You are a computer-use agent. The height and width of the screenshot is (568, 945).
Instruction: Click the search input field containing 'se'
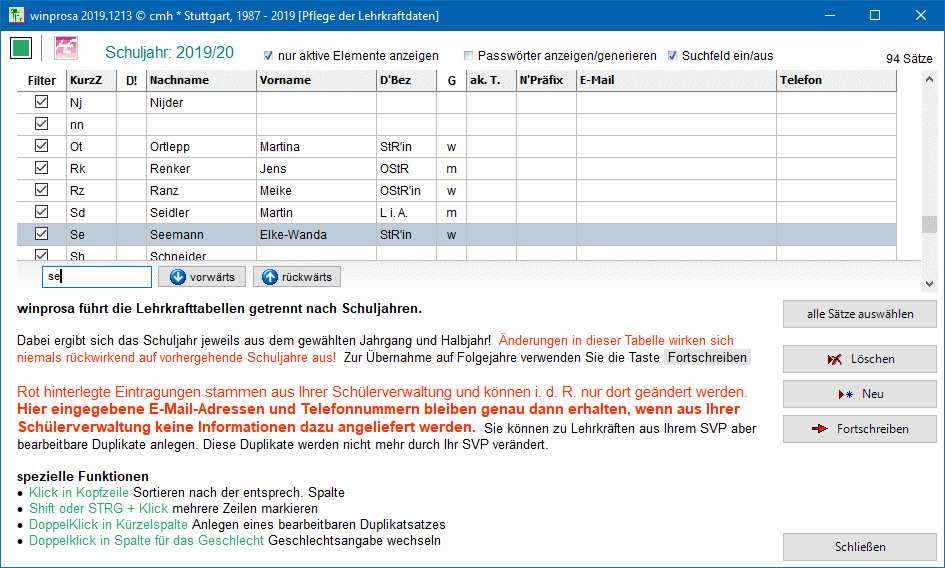(97, 277)
